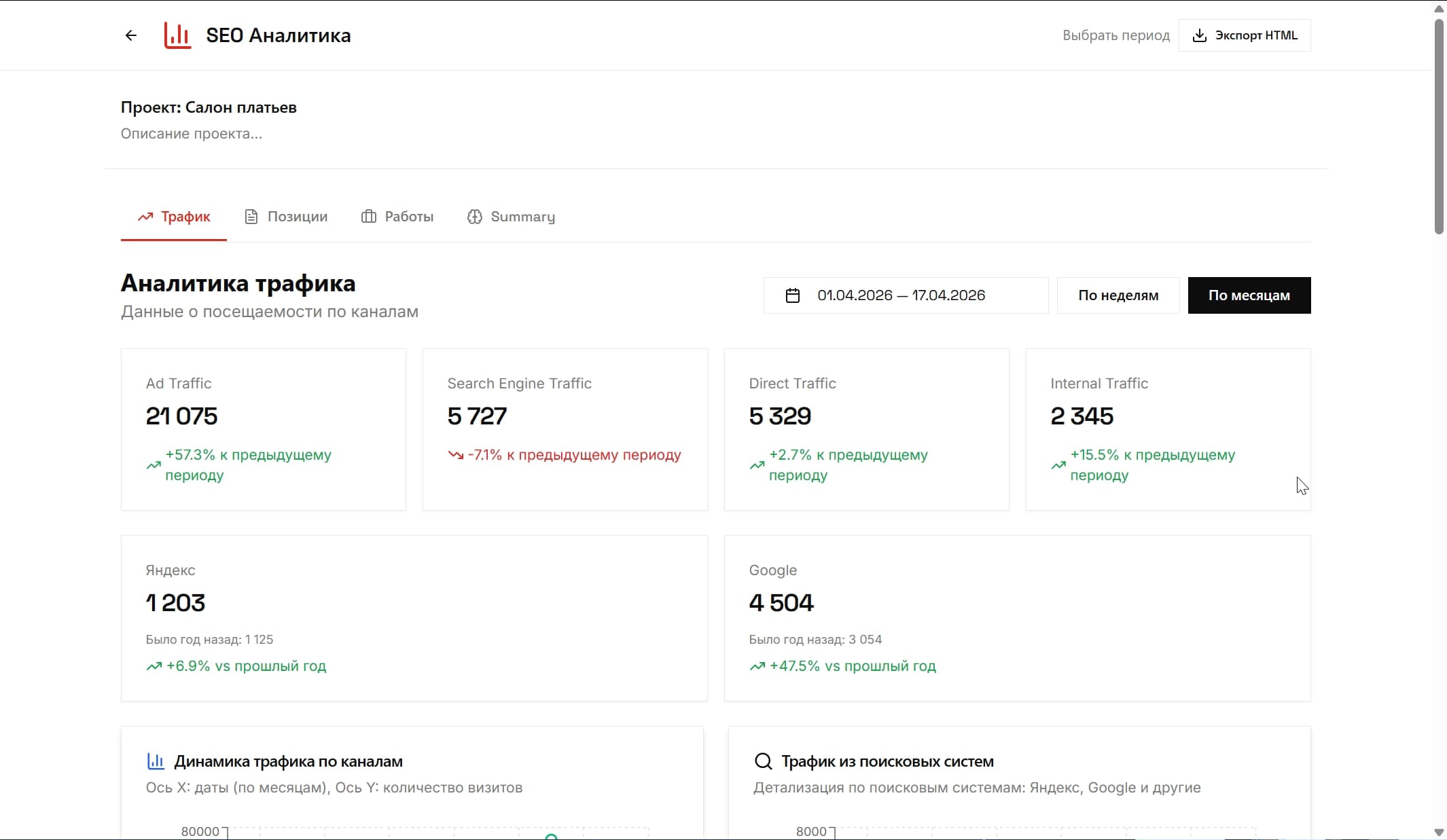This screenshot has height=840, width=1447.
Task: Open the Summary tab
Action: tap(522, 217)
